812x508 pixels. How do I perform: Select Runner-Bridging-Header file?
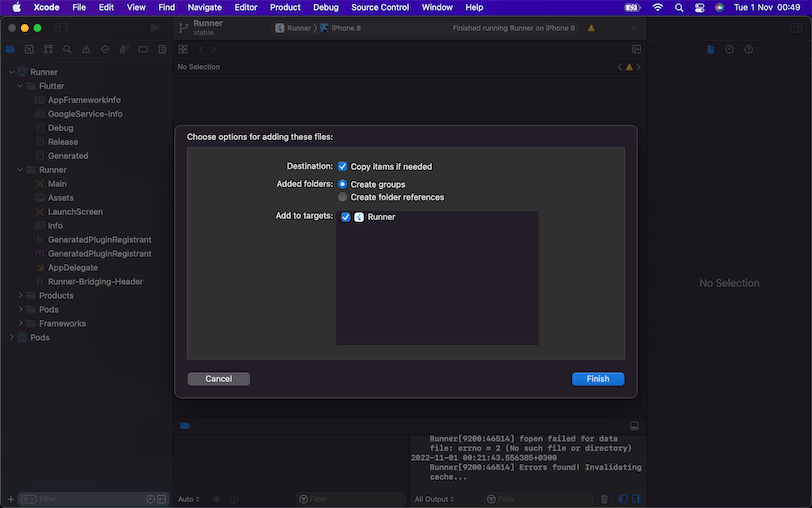[x=95, y=282]
